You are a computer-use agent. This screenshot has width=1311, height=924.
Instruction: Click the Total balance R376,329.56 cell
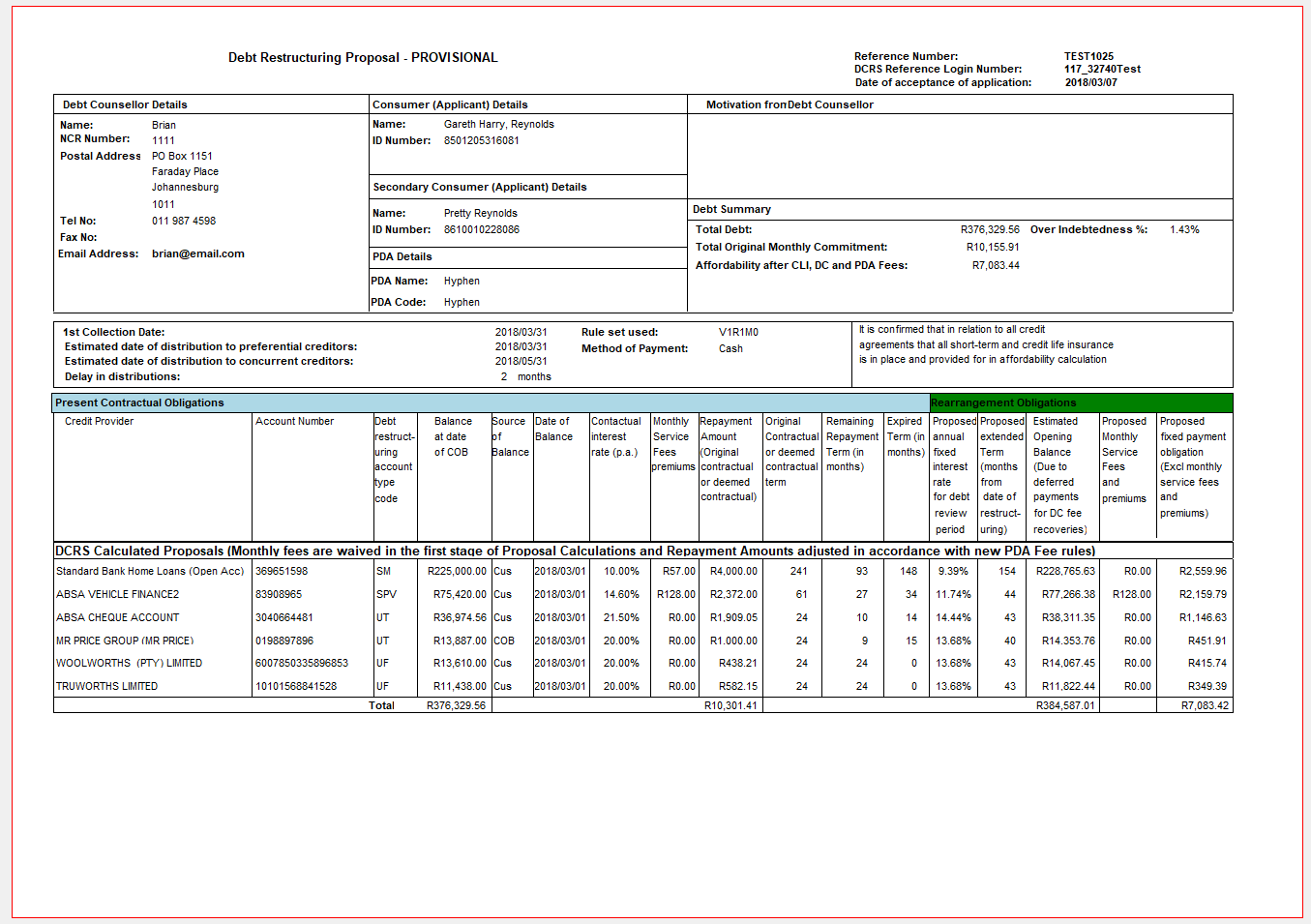click(x=456, y=705)
